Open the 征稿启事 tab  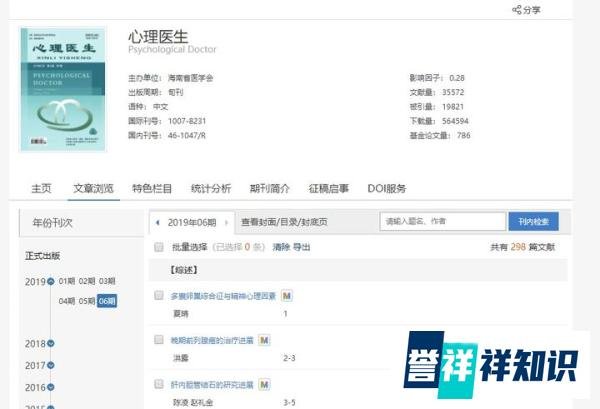tap(328, 188)
